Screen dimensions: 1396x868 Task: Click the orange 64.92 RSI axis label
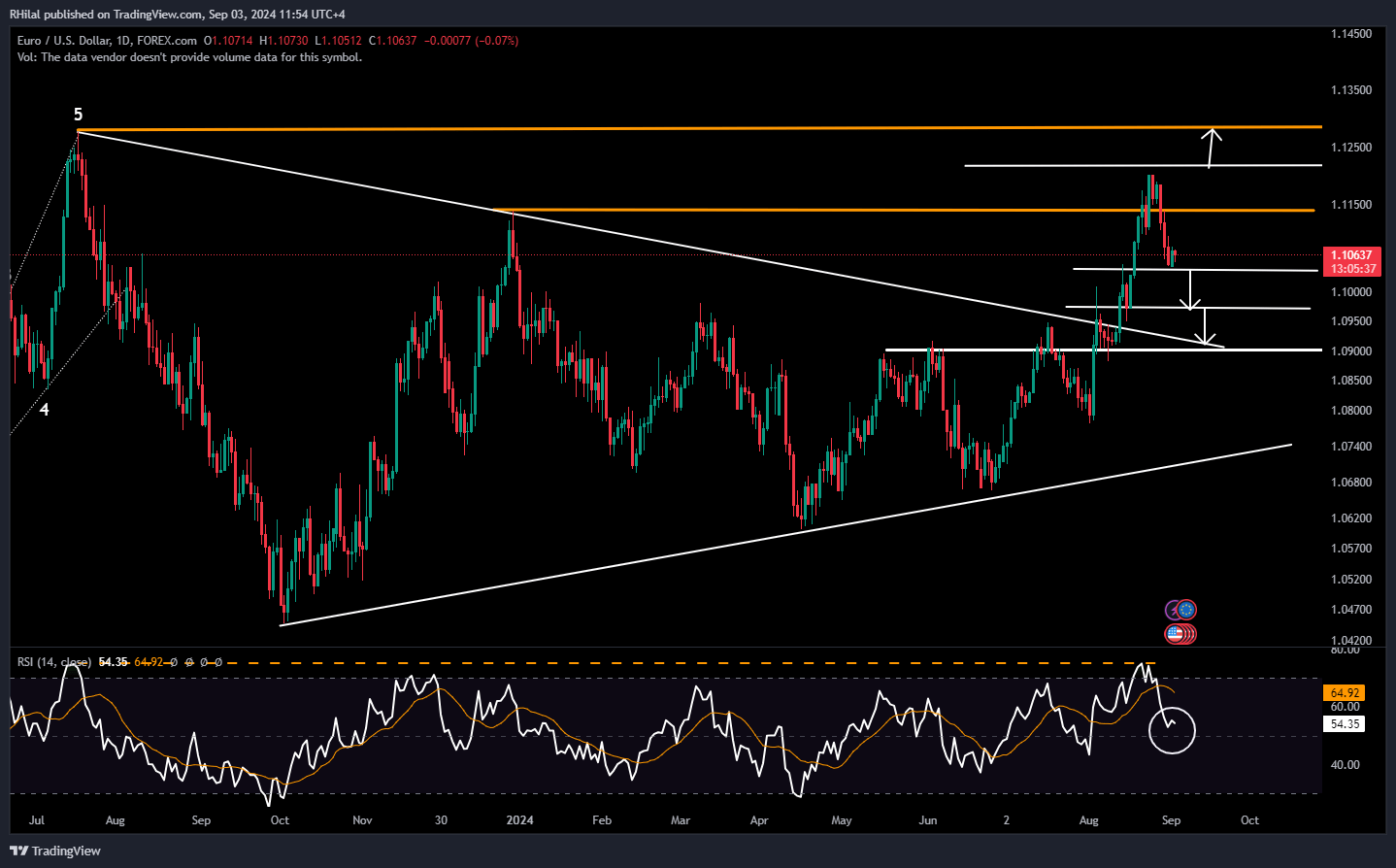[x=1345, y=693]
